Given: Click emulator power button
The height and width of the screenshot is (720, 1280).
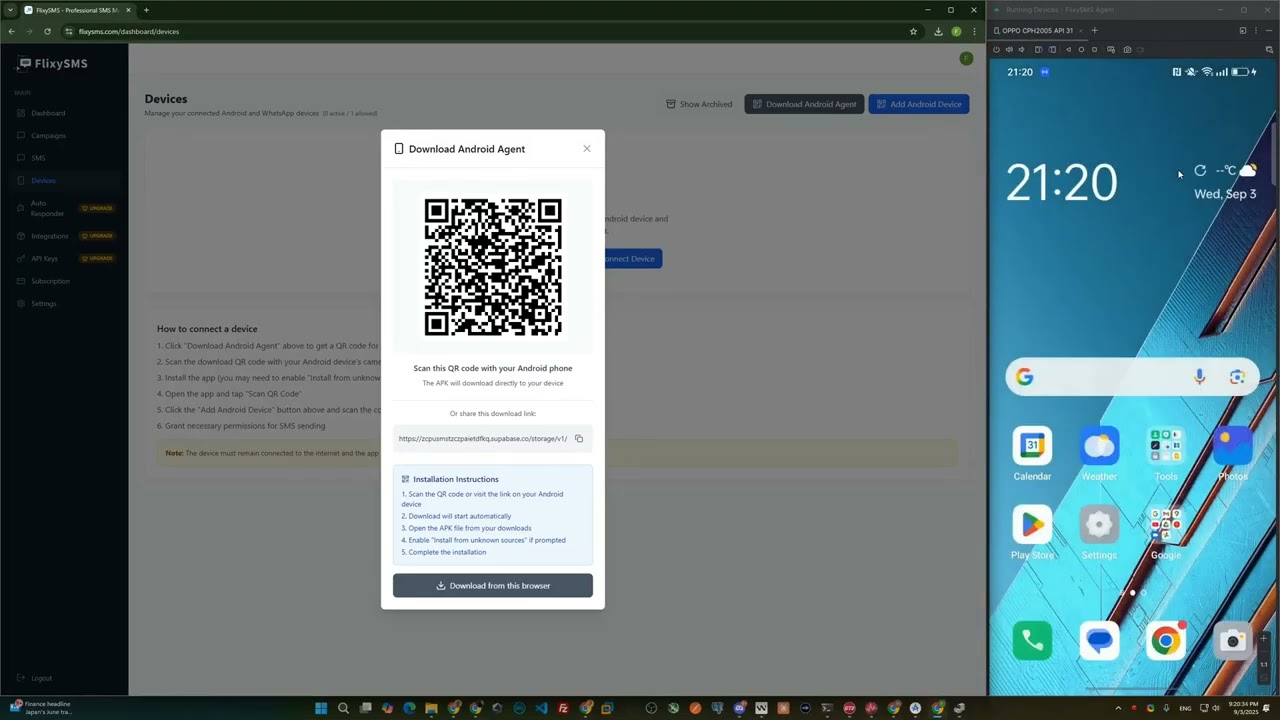Looking at the screenshot, I should pos(996,49).
